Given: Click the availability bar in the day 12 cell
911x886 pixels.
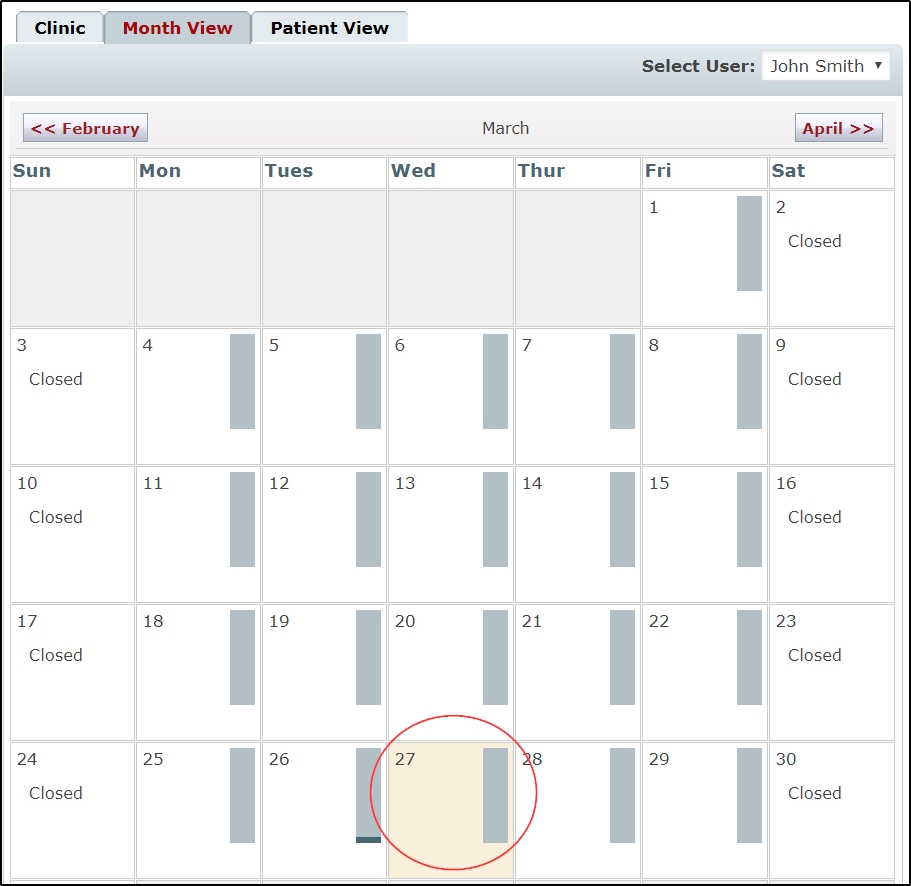Looking at the screenshot, I should 368,519.
